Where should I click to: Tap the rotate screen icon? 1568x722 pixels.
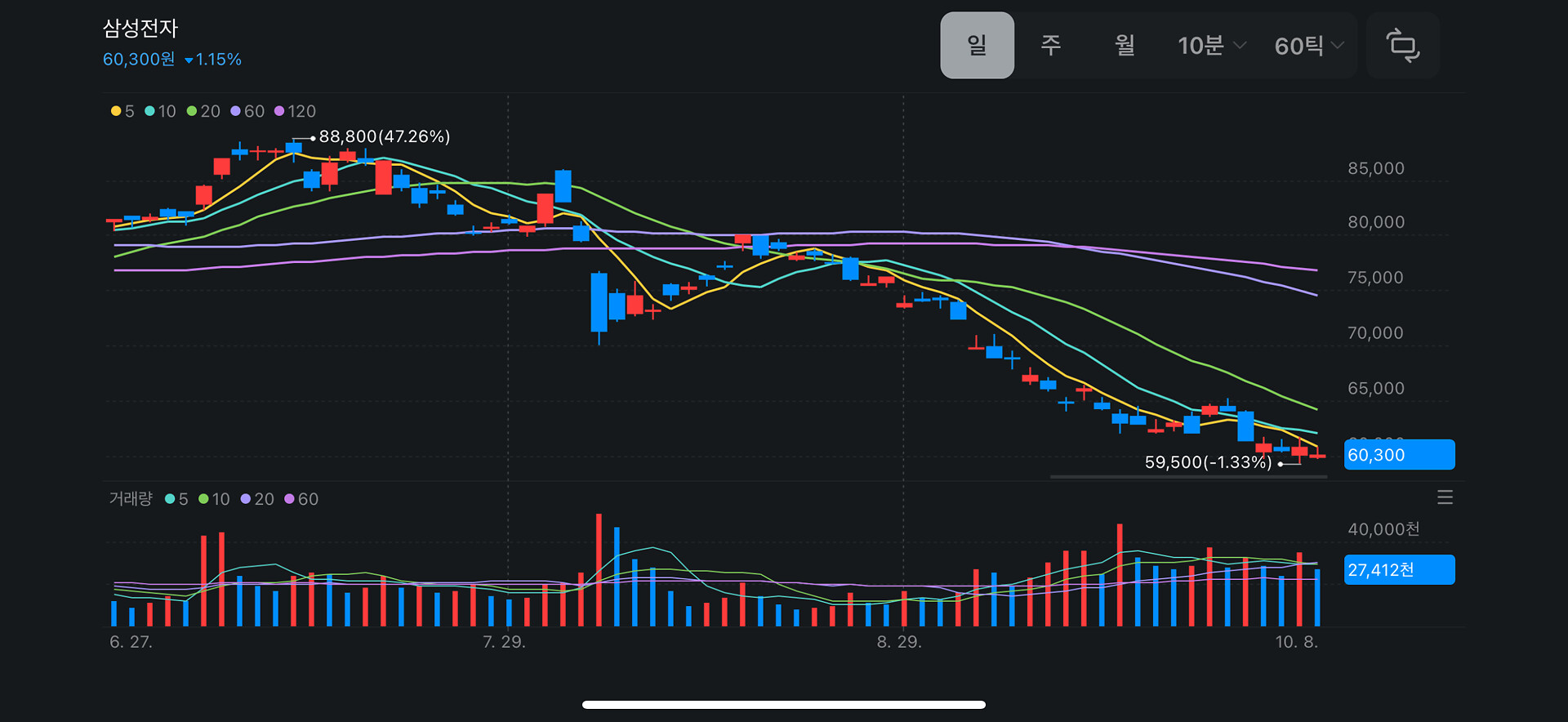[1403, 46]
